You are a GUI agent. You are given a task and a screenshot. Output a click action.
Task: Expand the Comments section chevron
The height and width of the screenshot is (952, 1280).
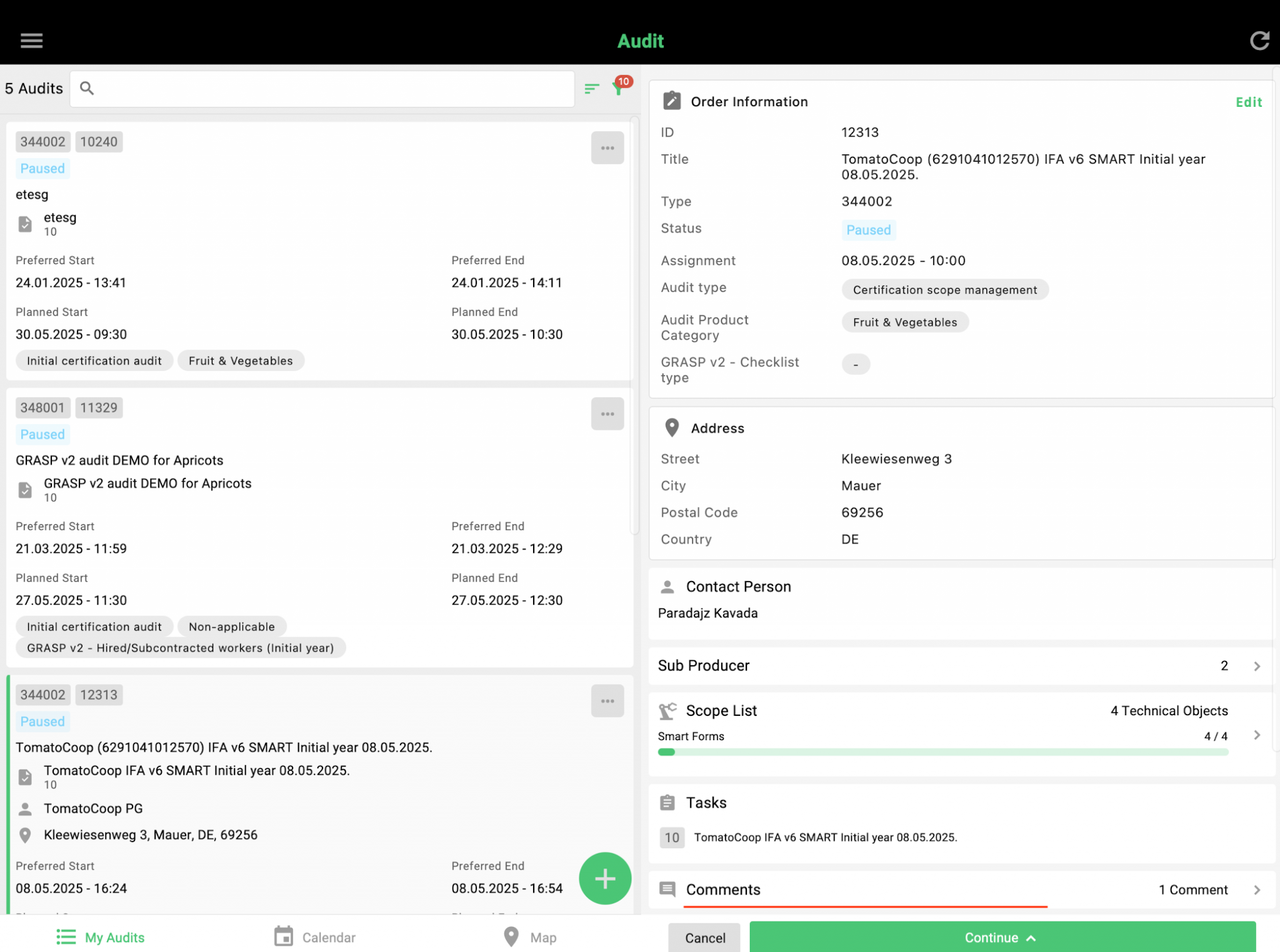coord(1257,890)
